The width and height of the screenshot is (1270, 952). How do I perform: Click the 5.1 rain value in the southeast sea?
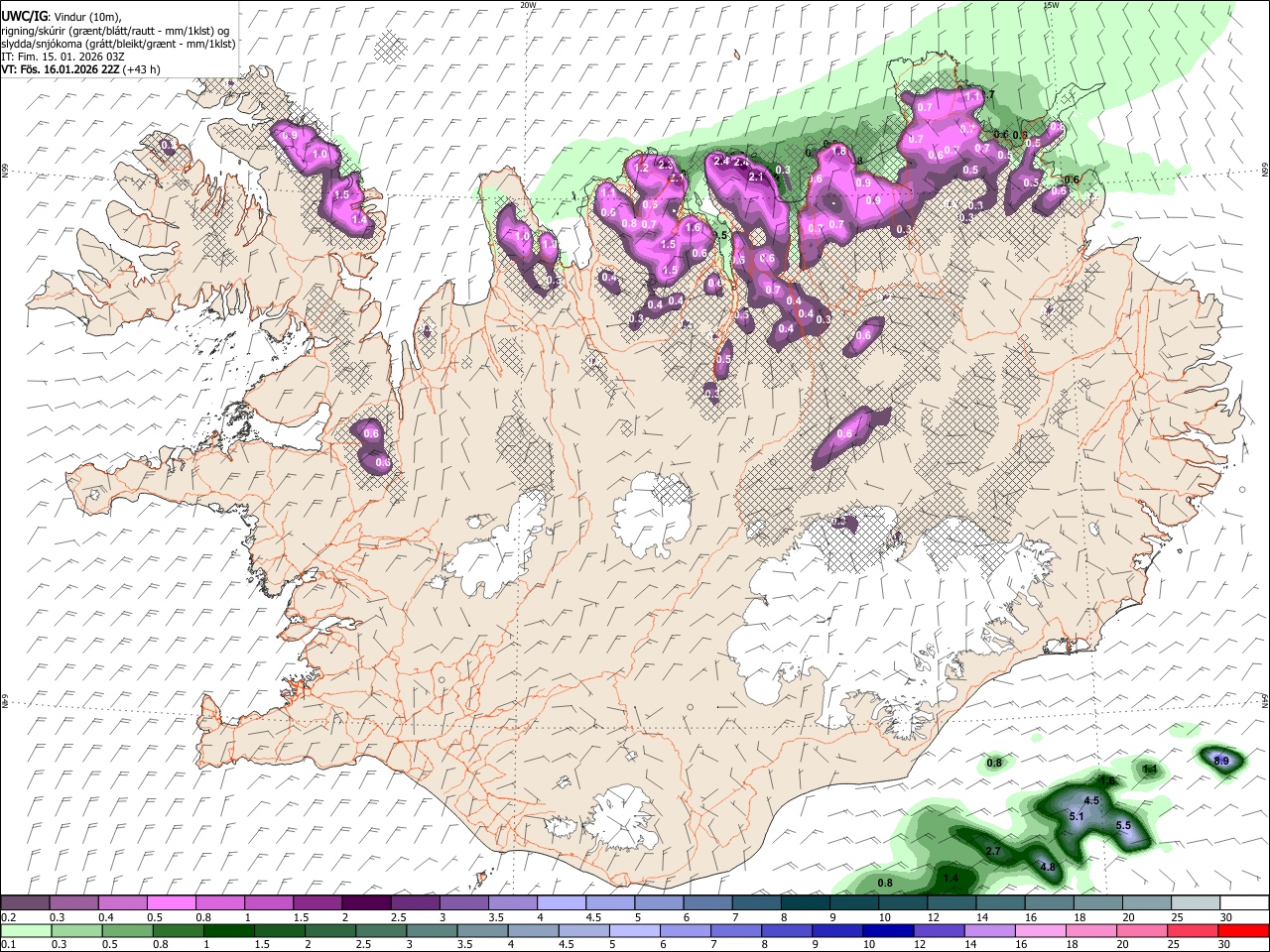point(1077,816)
